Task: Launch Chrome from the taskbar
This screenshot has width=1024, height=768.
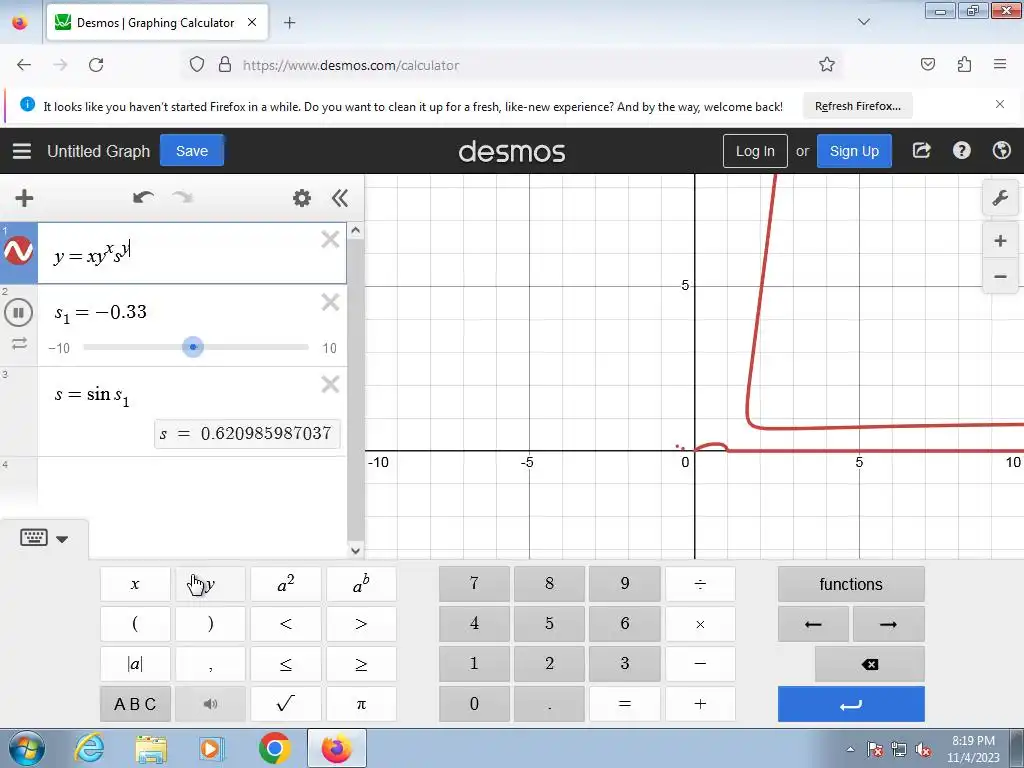Action: [x=274, y=748]
